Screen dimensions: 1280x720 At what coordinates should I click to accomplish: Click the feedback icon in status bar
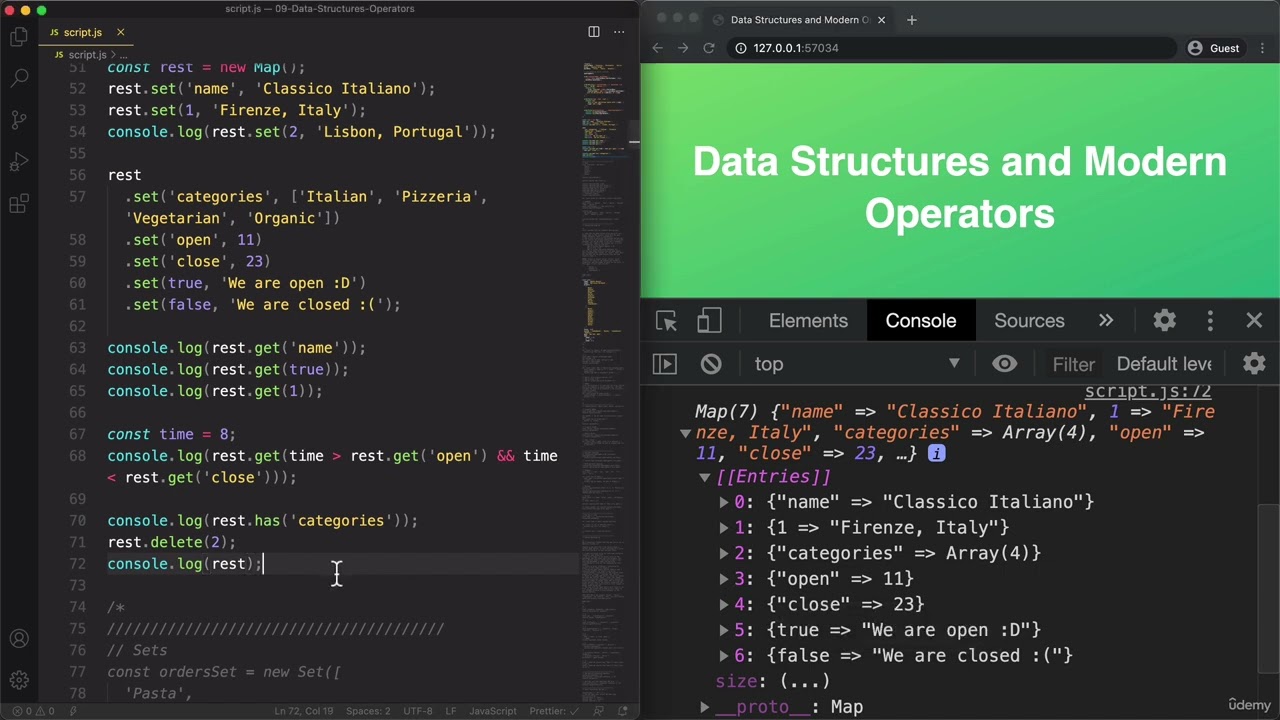(x=598, y=711)
